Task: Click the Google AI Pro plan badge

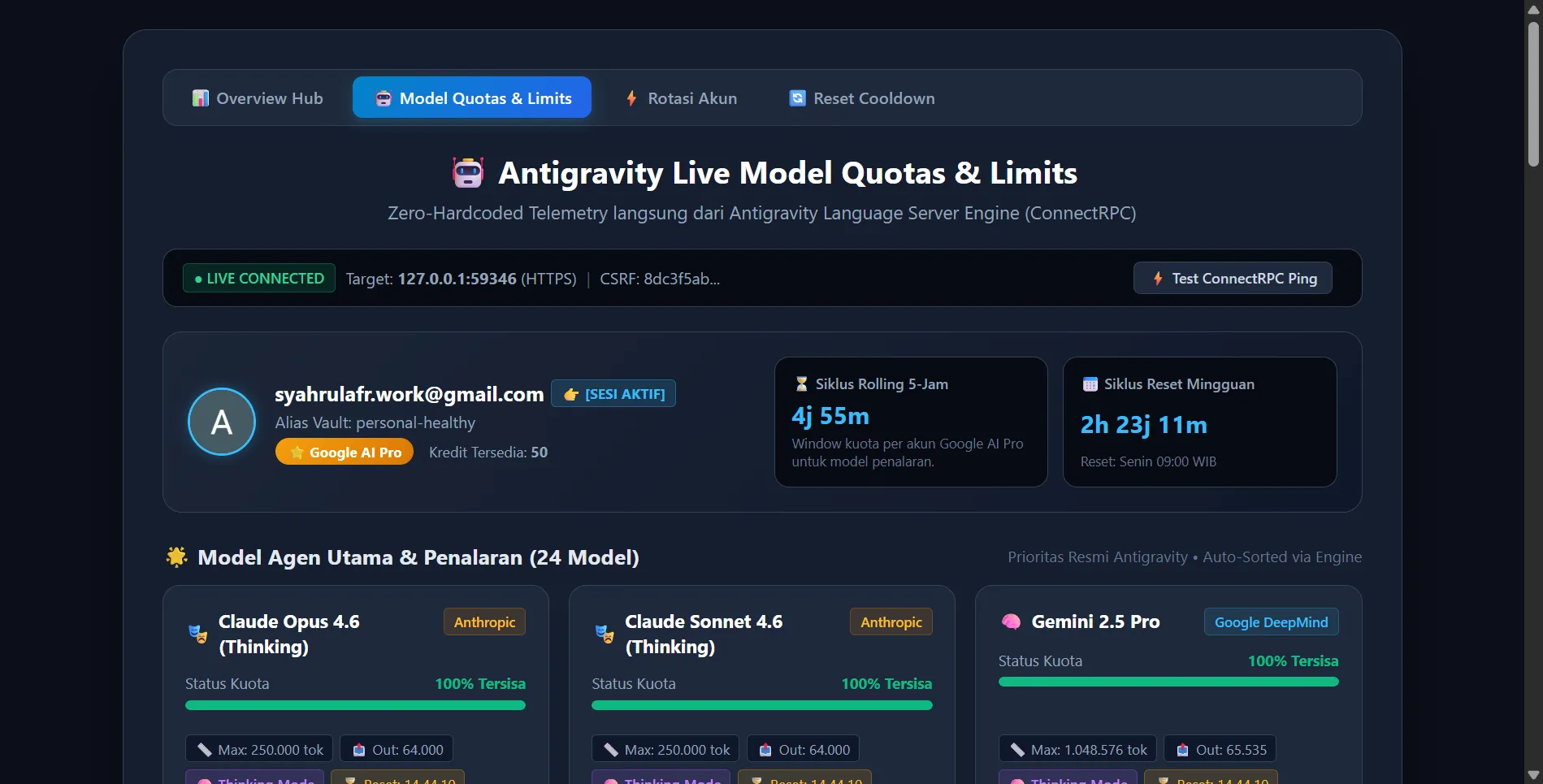Action: pyautogui.click(x=345, y=453)
